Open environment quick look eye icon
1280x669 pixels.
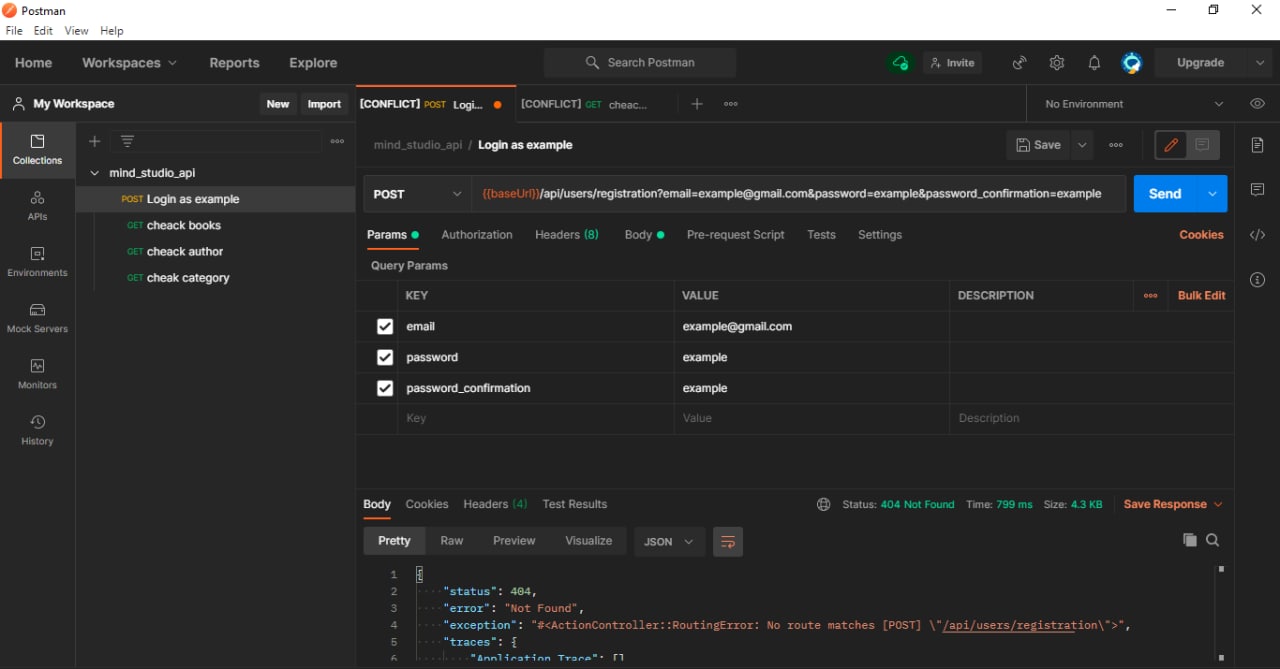1257,104
